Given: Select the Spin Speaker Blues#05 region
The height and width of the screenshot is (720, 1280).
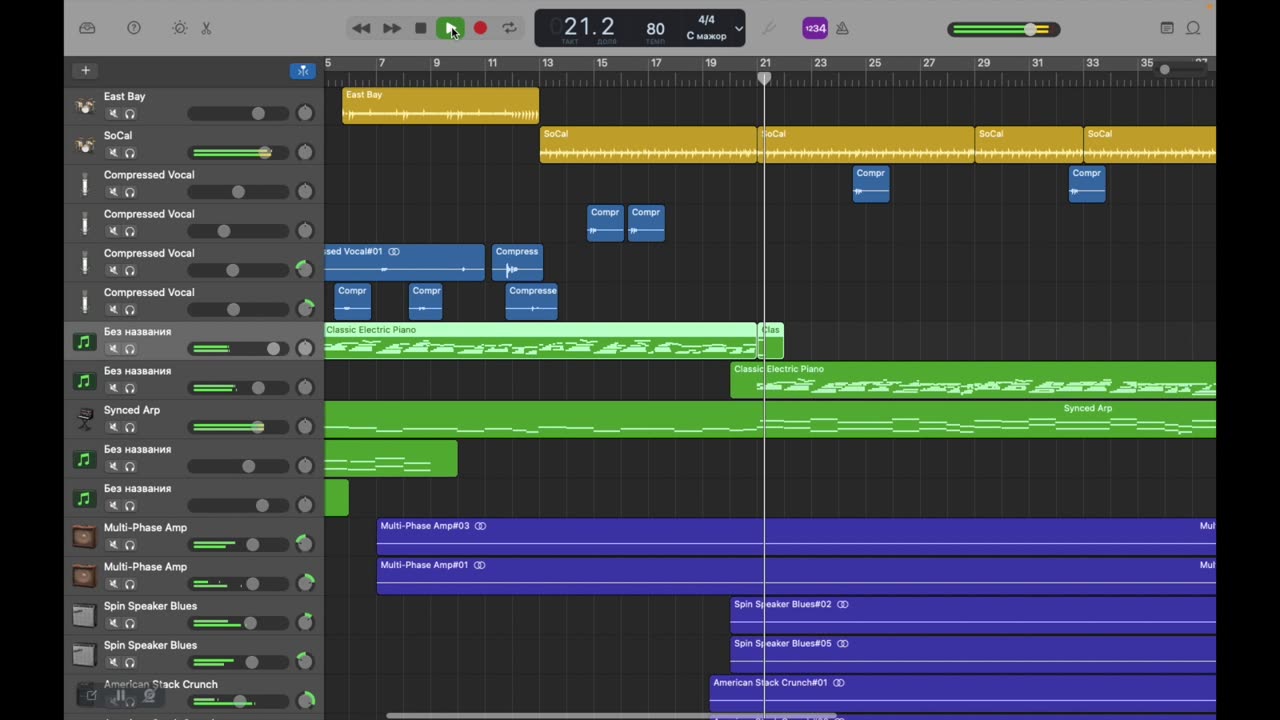Looking at the screenshot, I should pyautogui.click(x=973, y=653).
